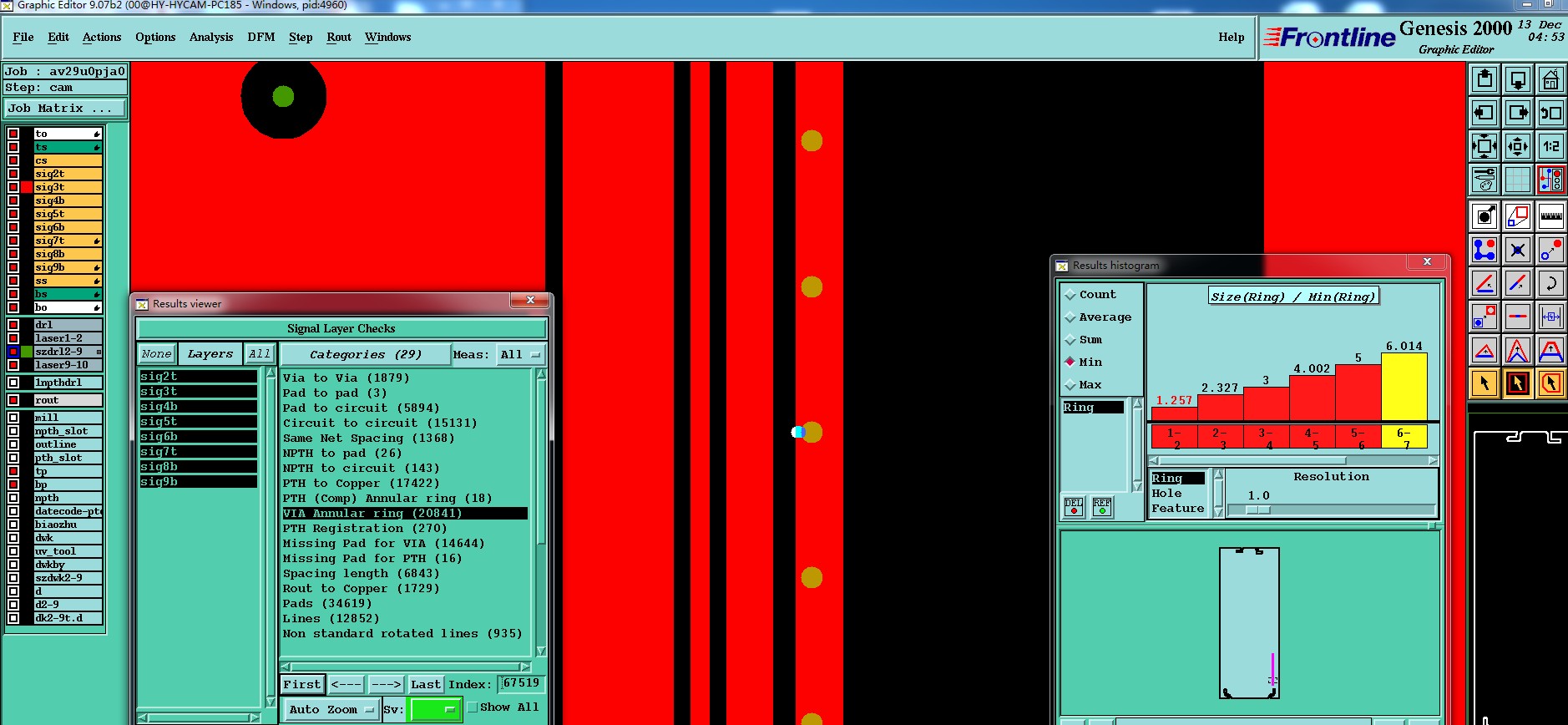Click down arrow beside Ring/Hole/Feature list

(x=1218, y=512)
